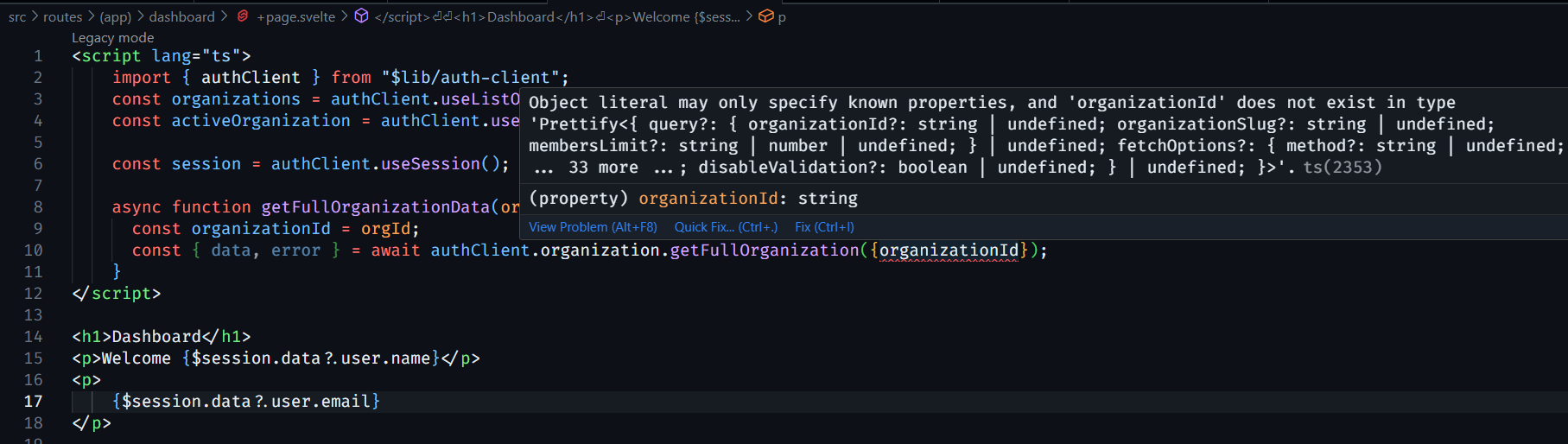Click 'getFullOrganizationData' function name
1568x444 pixels.
click(376, 207)
